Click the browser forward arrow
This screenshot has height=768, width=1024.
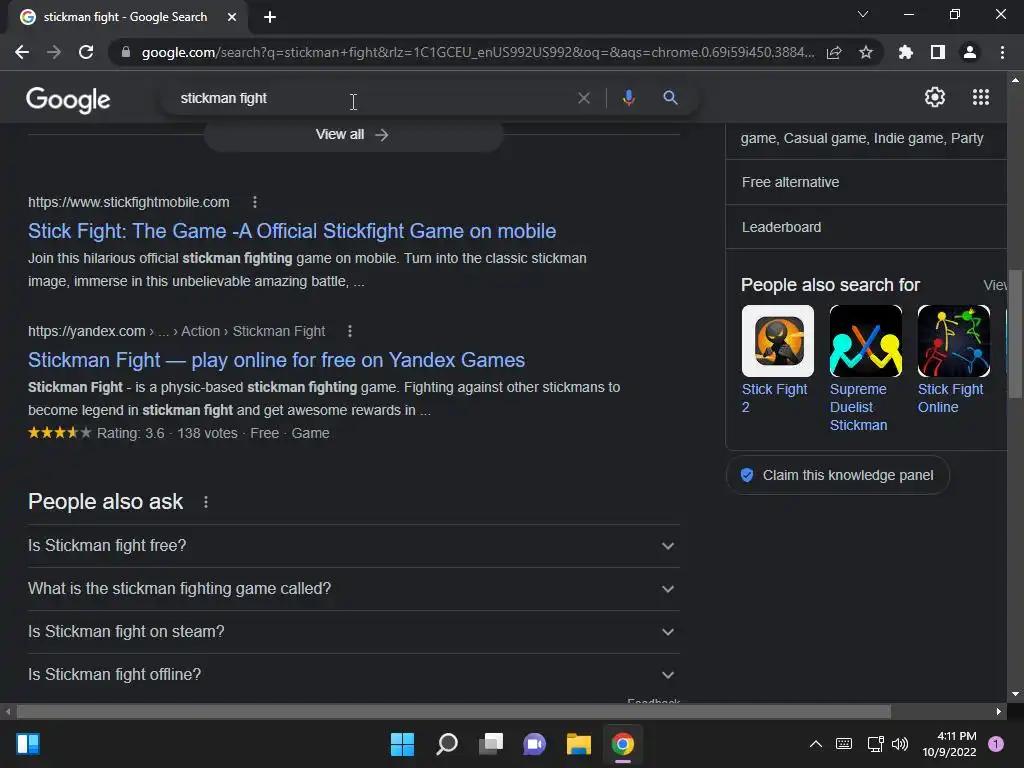click(x=54, y=52)
